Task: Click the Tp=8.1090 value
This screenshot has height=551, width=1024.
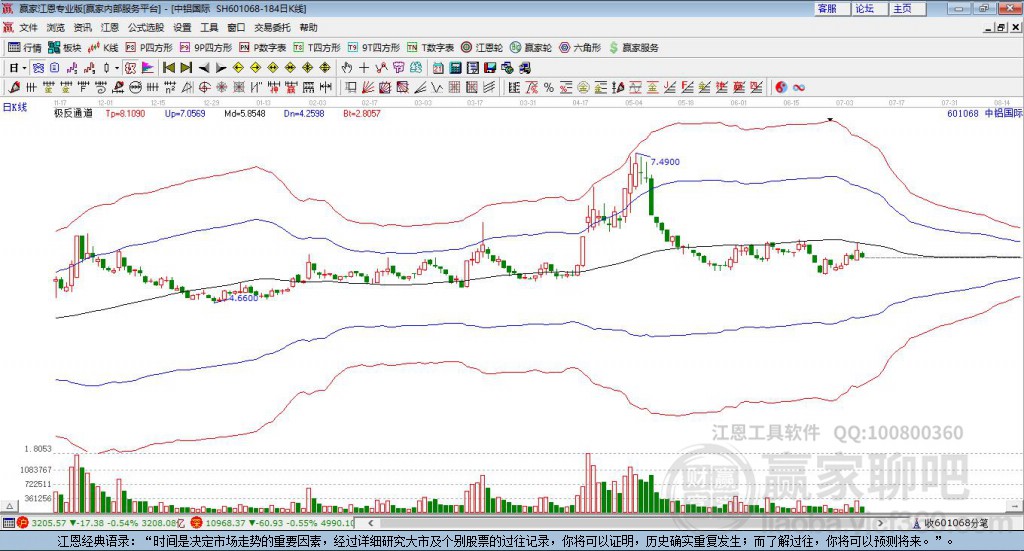Action: click(x=125, y=113)
